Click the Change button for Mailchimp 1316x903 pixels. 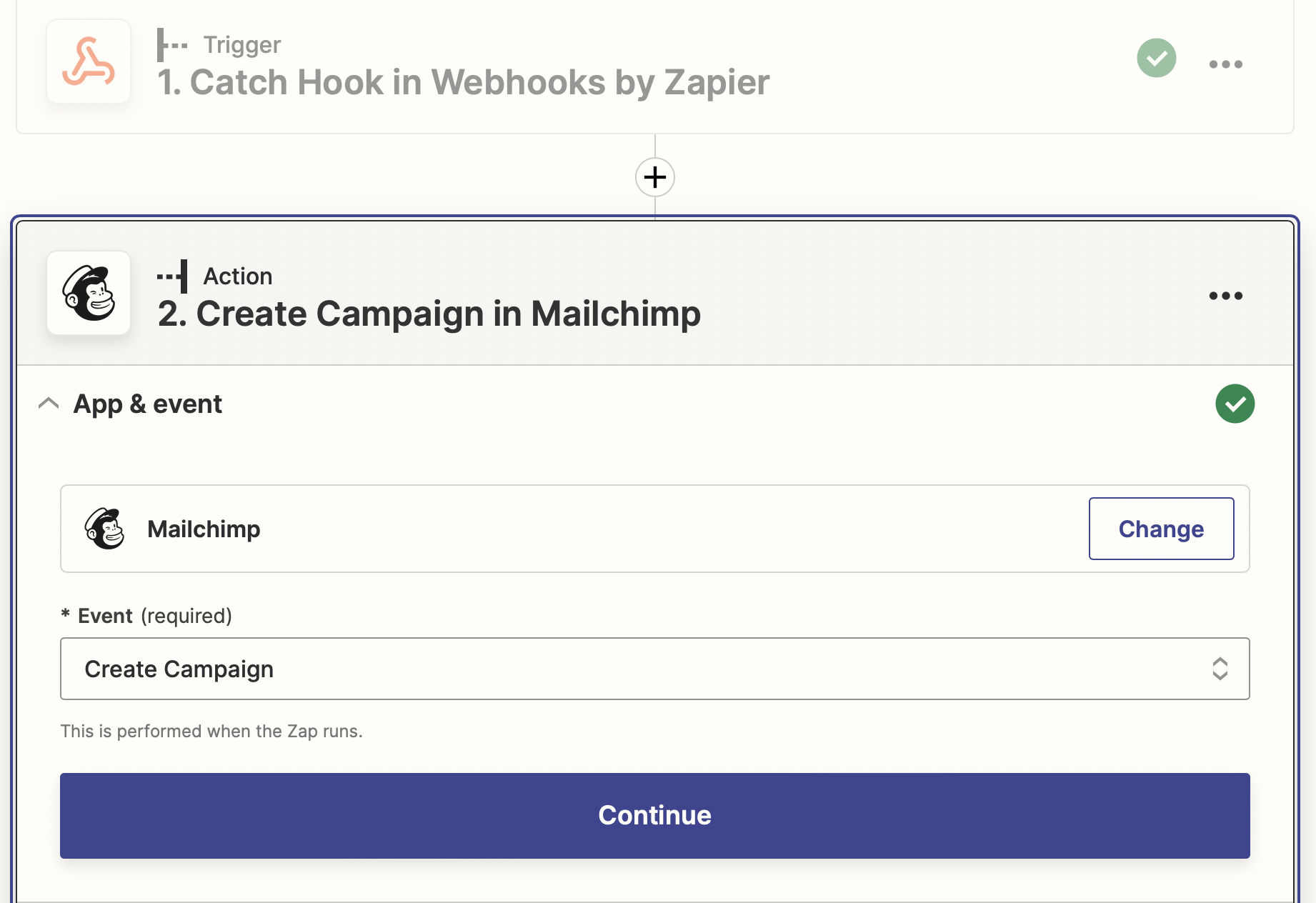pos(1161,529)
